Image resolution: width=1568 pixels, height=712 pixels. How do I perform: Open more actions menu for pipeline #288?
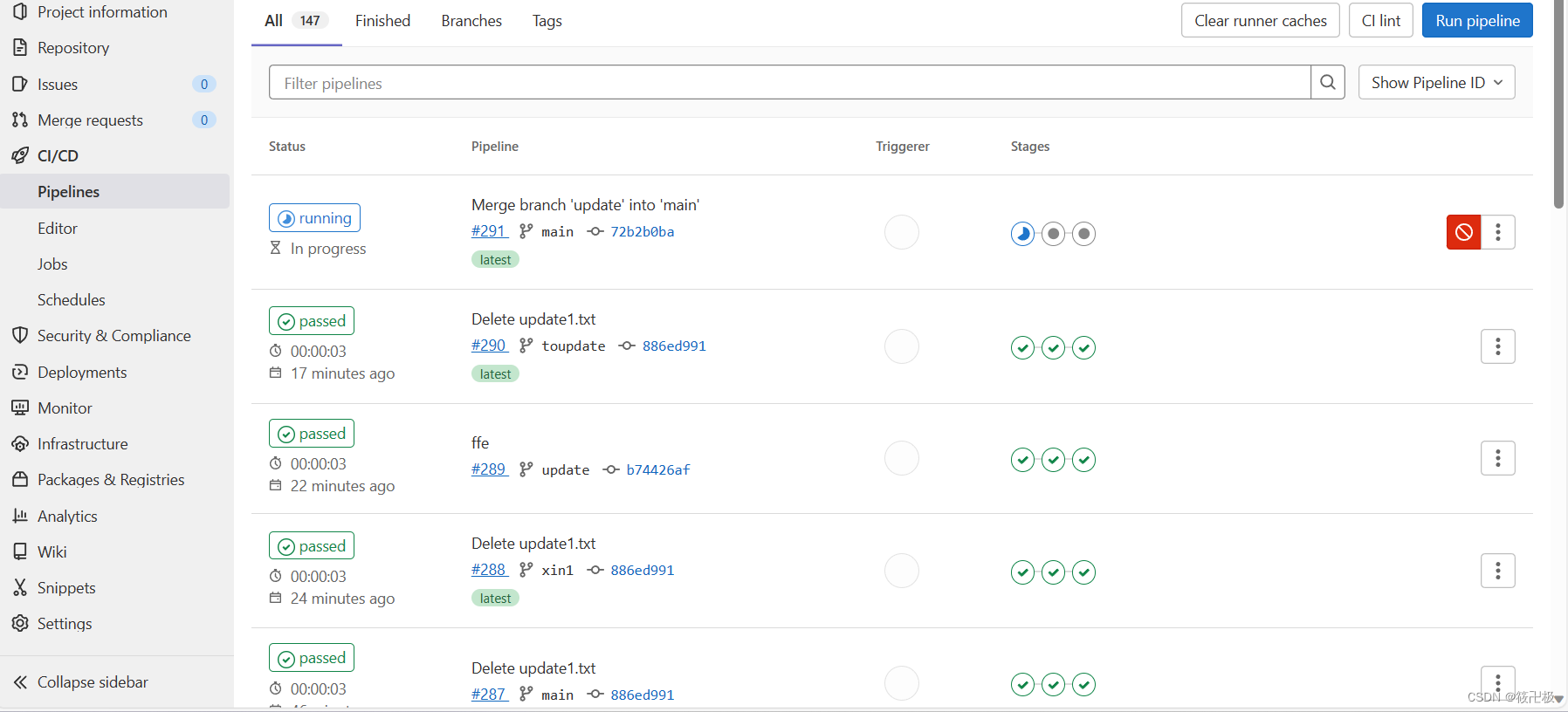tap(1498, 571)
